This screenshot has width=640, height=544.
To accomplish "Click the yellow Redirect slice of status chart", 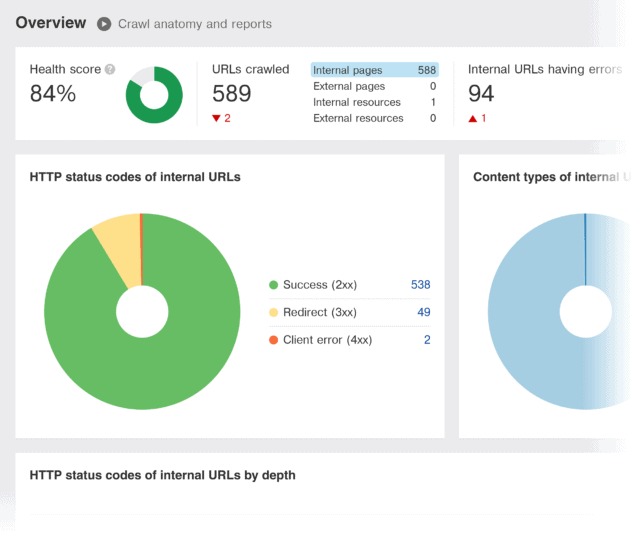I will click(x=122, y=249).
